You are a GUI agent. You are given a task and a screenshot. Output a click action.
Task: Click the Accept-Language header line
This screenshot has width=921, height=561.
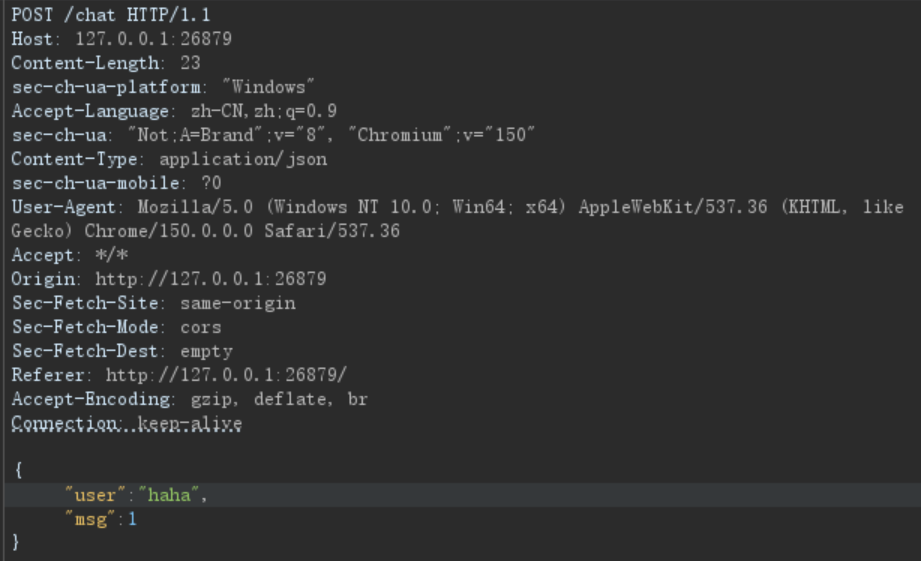(174, 111)
